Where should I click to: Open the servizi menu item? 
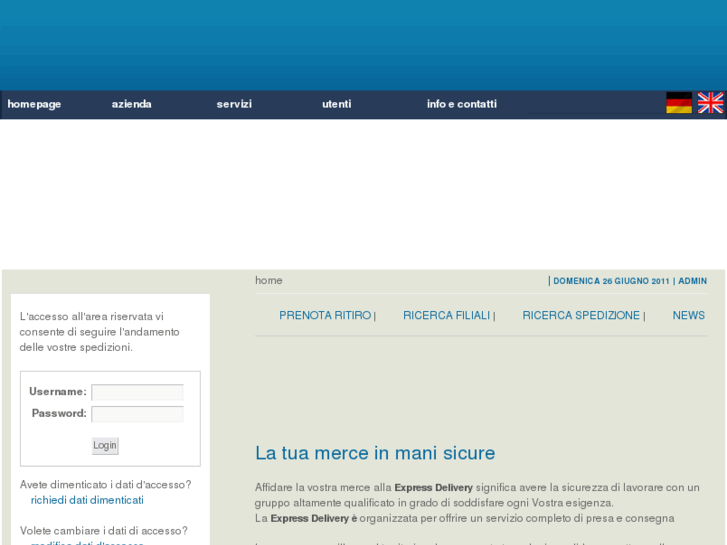click(234, 104)
